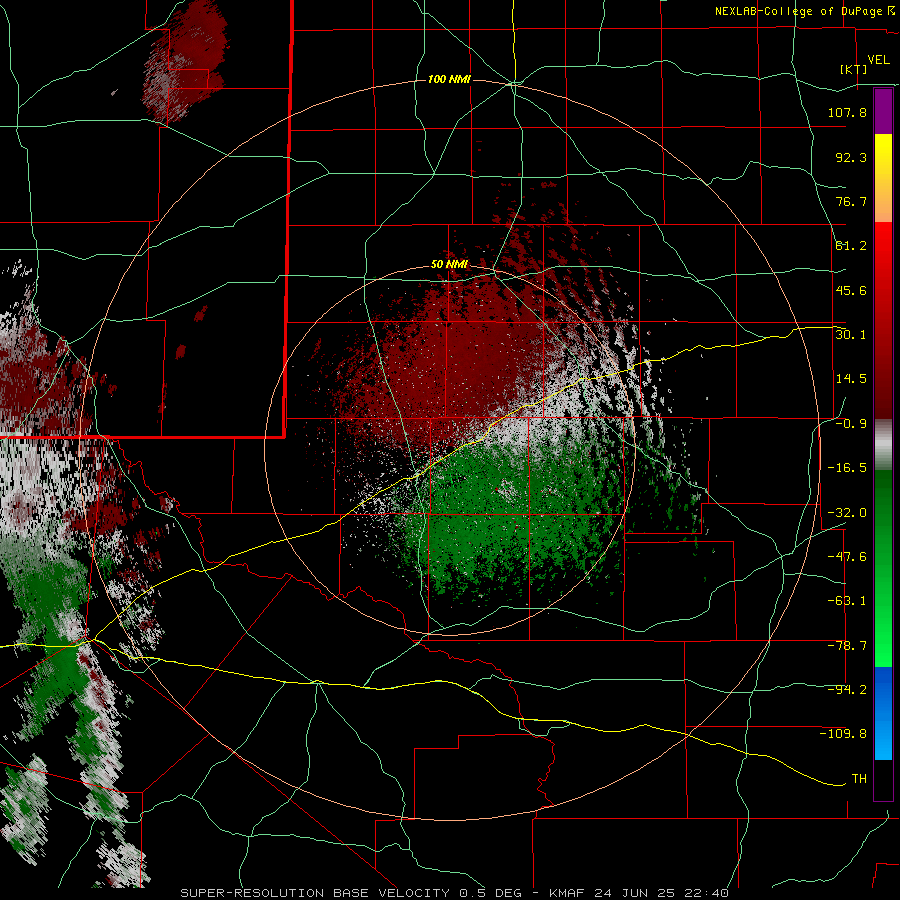Image resolution: width=900 pixels, height=900 pixels.
Task: Click the NEXLAB-College of DuPage label
Action: [804, 11]
